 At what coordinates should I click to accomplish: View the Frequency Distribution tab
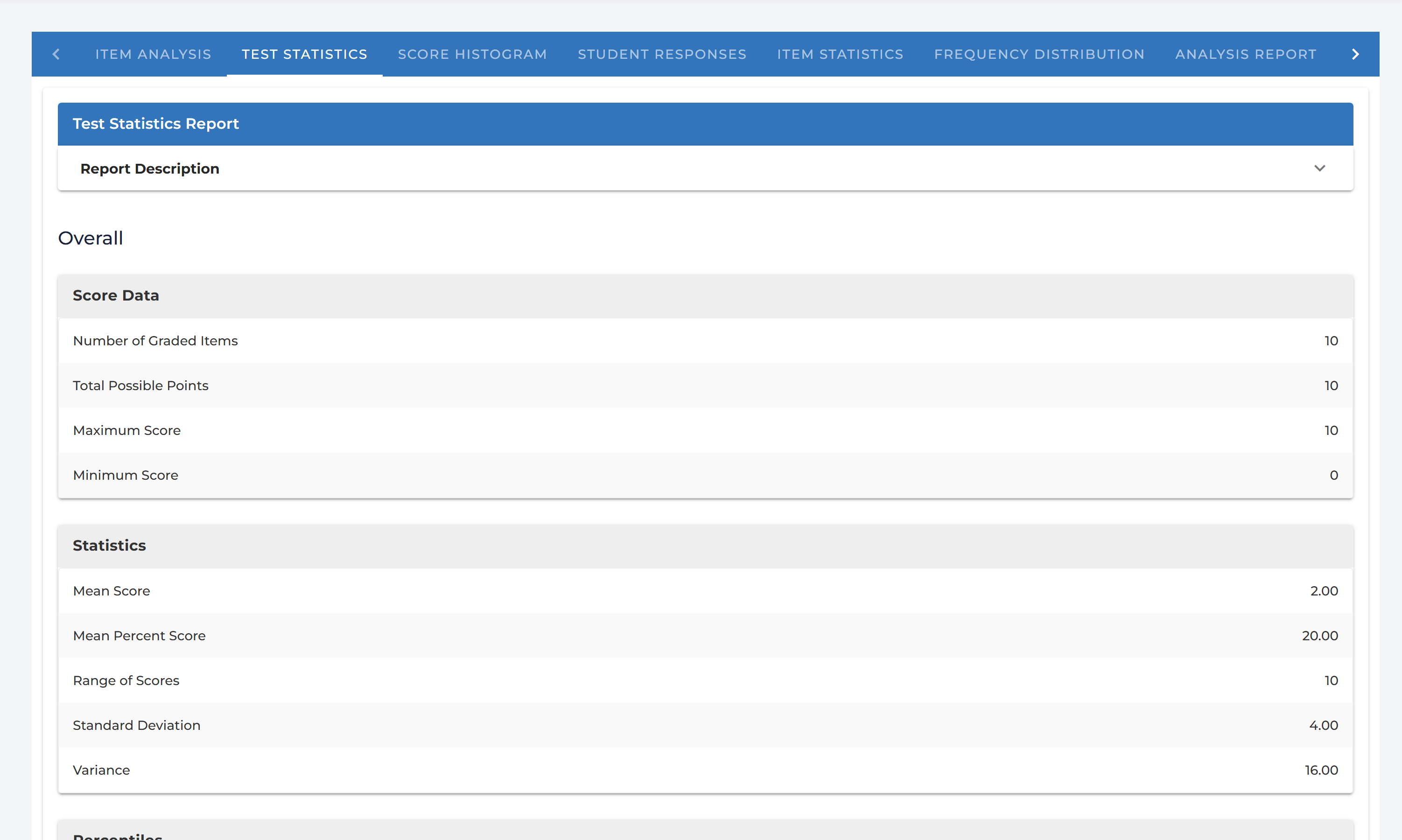tap(1039, 54)
